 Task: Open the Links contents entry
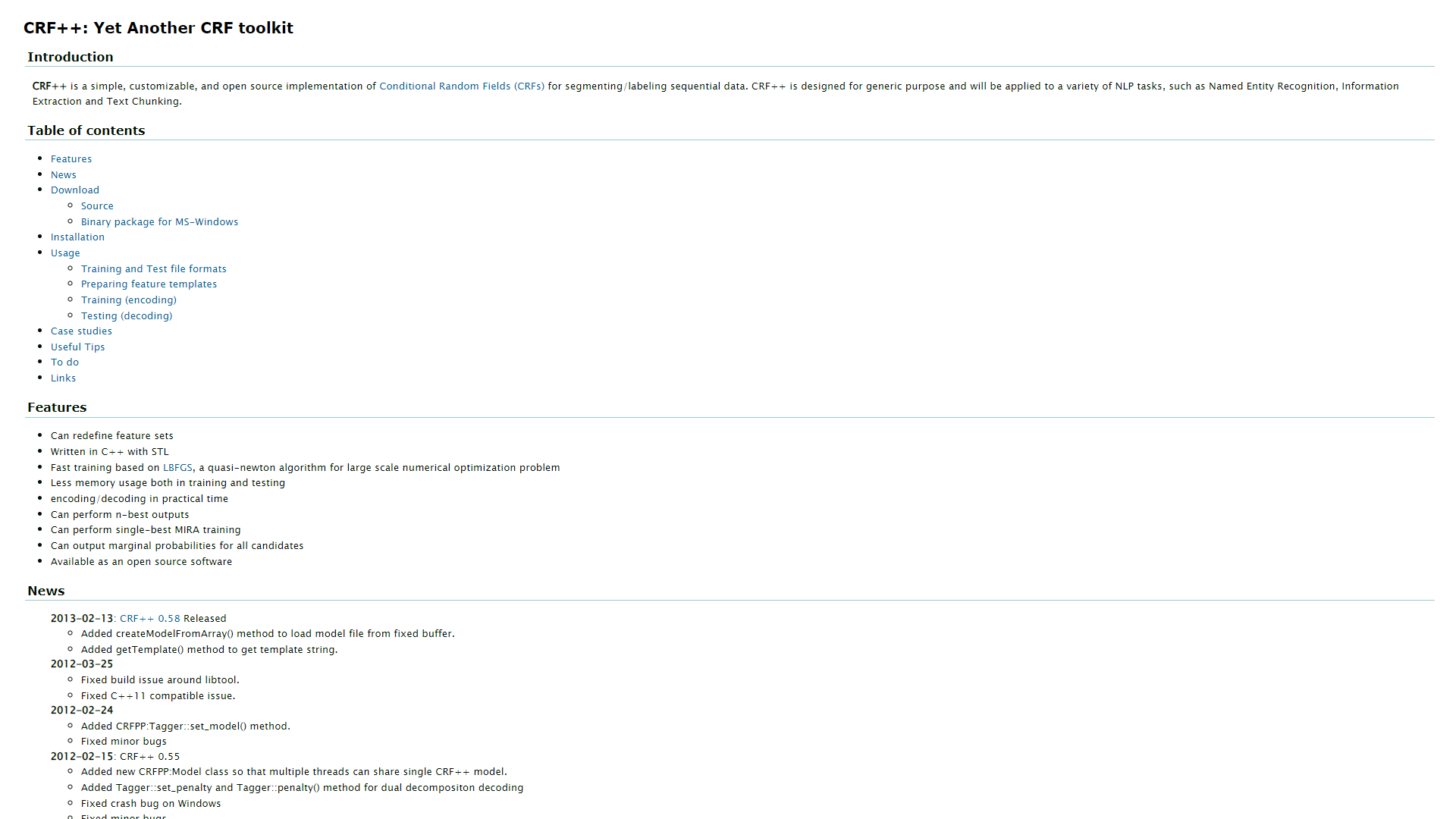pyautogui.click(x=63, y=378)
